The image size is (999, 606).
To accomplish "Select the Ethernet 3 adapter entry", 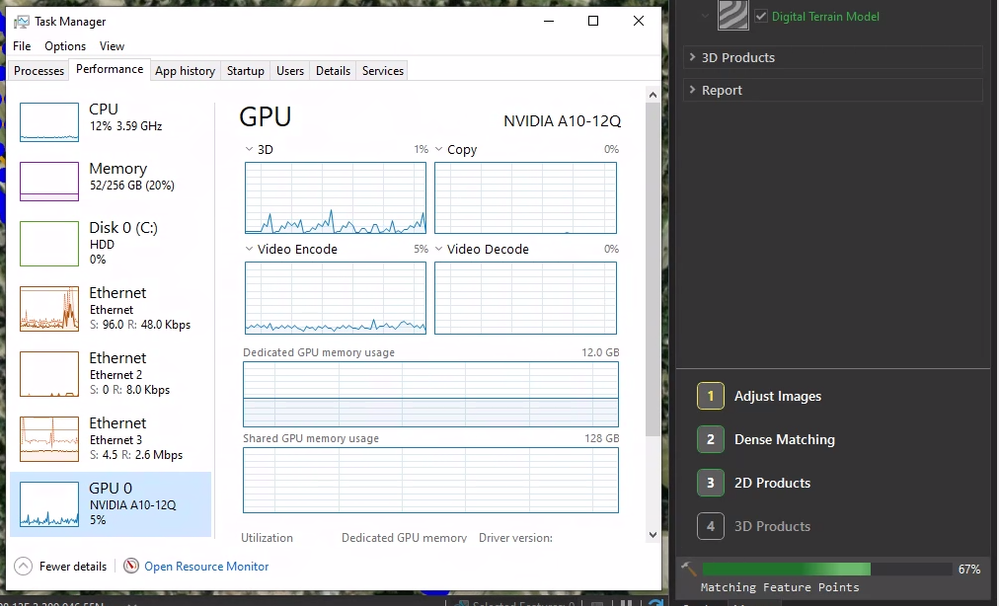I will [110, 438].
